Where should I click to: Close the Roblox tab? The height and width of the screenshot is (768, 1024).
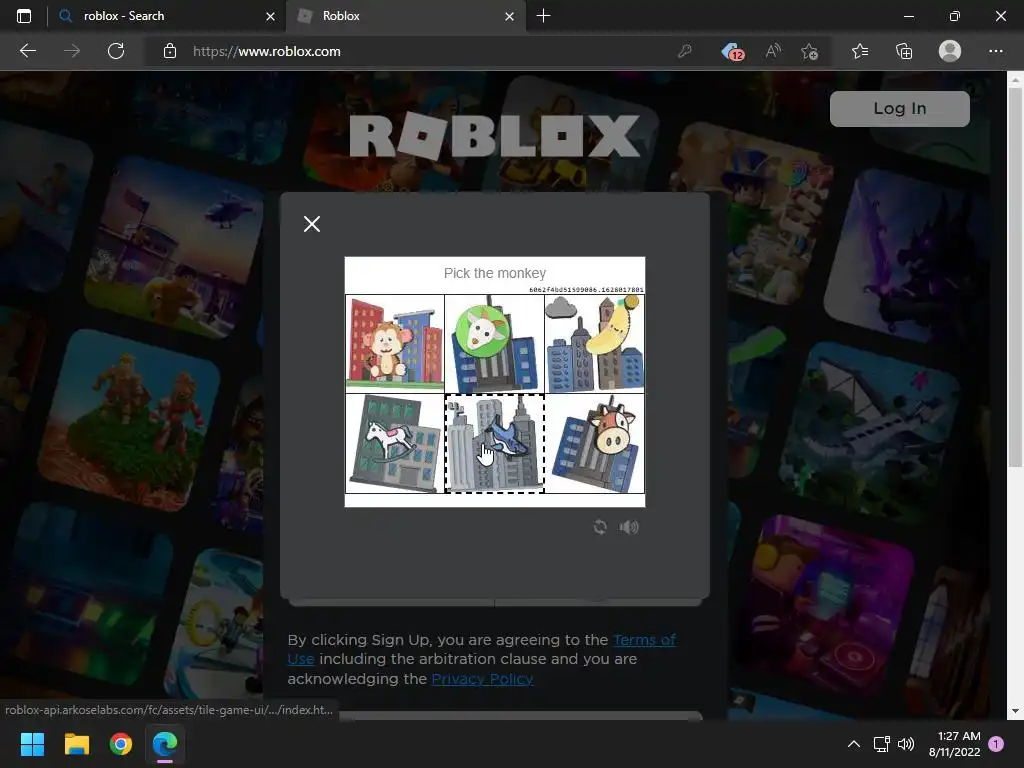coord(509,16)
